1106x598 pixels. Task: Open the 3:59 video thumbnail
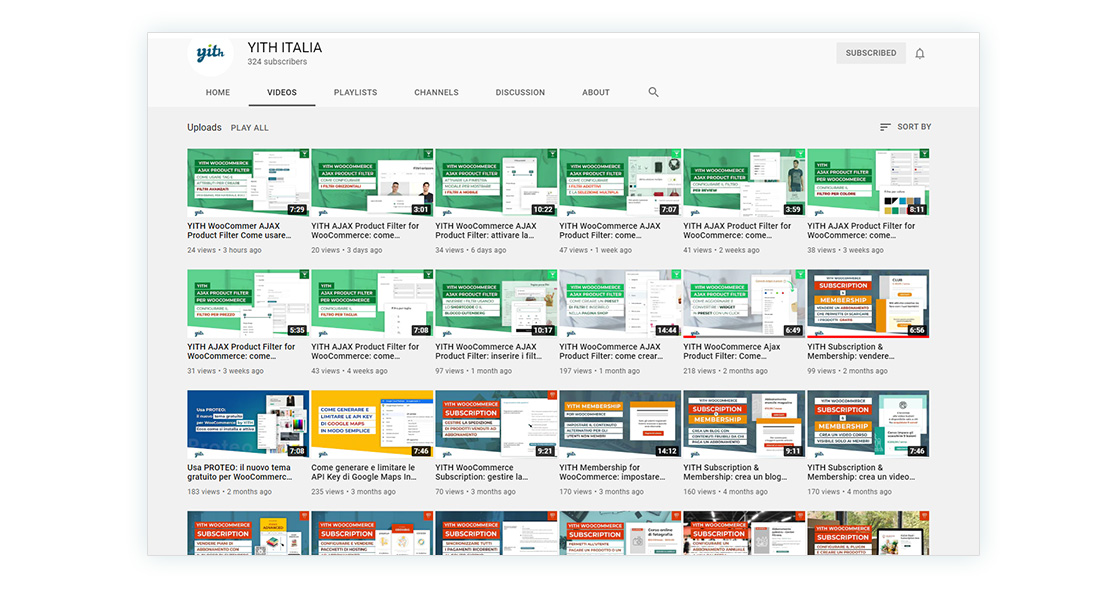[744, 183]
